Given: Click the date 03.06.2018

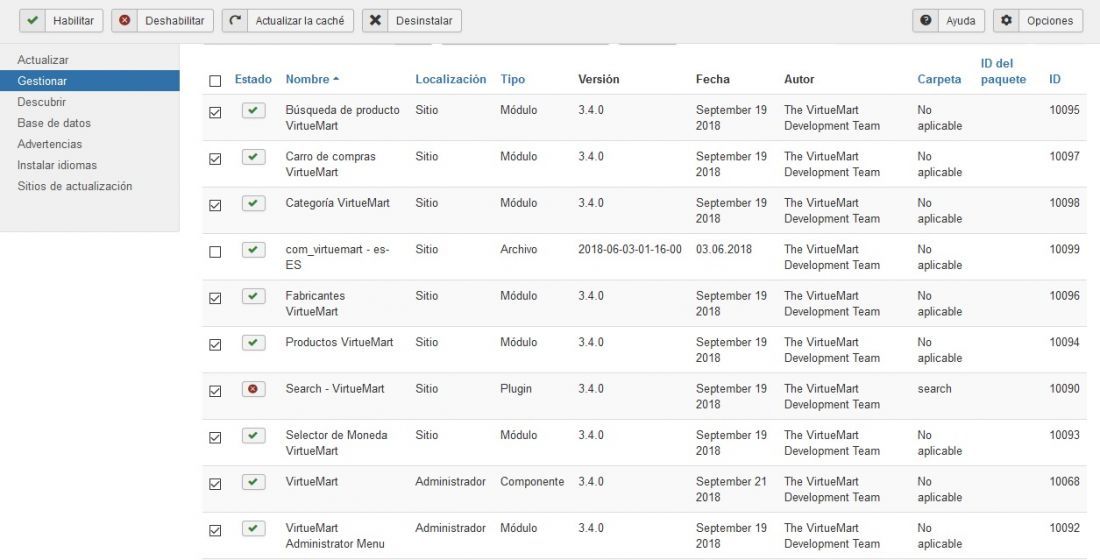Looking at the screenshot, I should coord(723,249).
